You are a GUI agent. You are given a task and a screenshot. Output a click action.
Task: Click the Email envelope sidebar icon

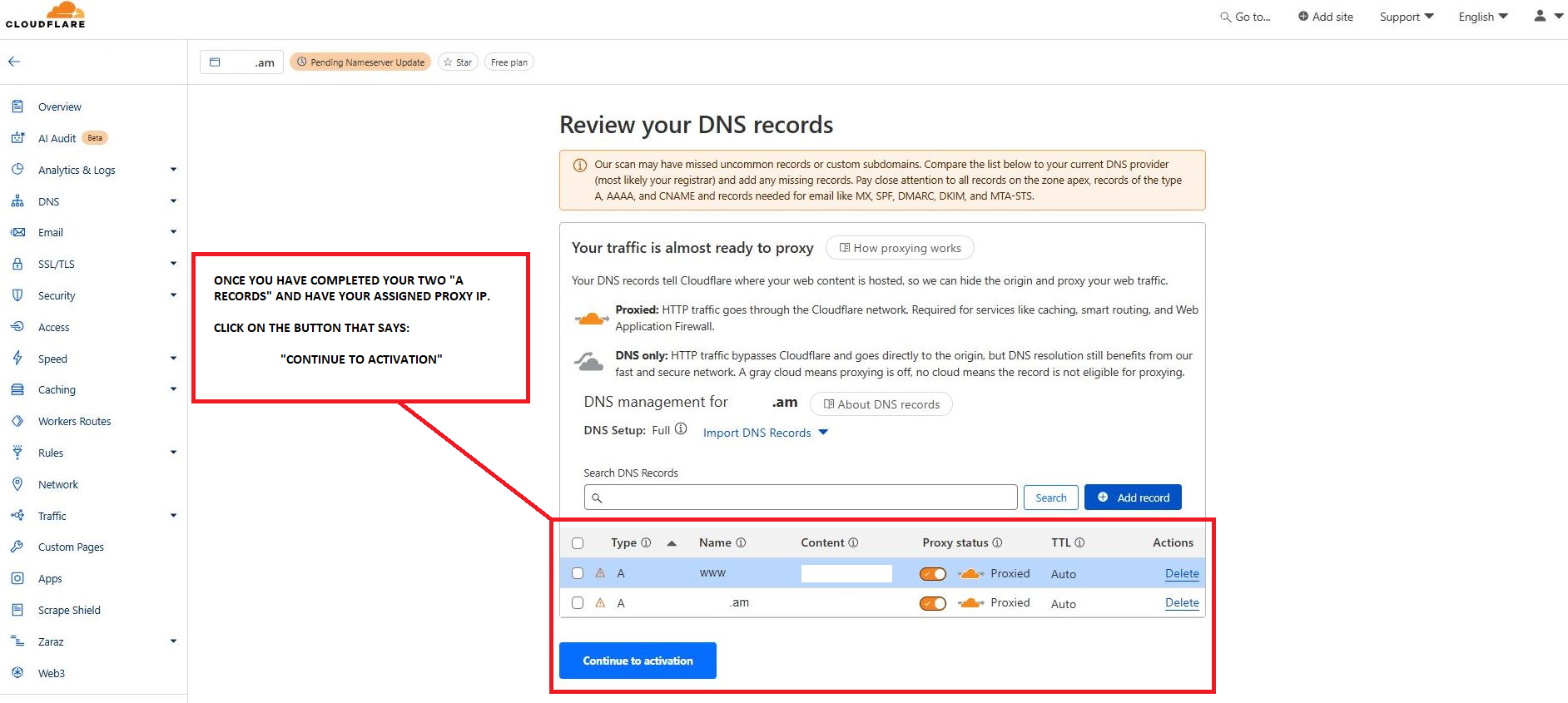[17, 232]
